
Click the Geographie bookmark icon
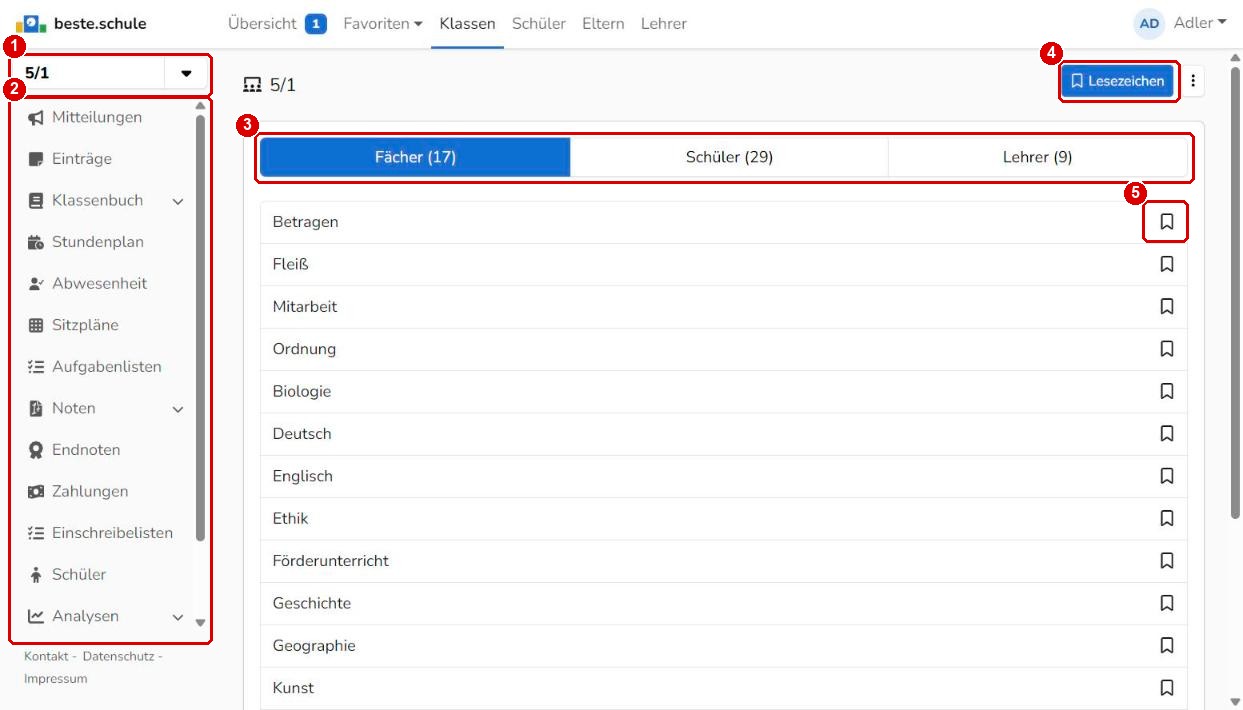click(1166, 645)
